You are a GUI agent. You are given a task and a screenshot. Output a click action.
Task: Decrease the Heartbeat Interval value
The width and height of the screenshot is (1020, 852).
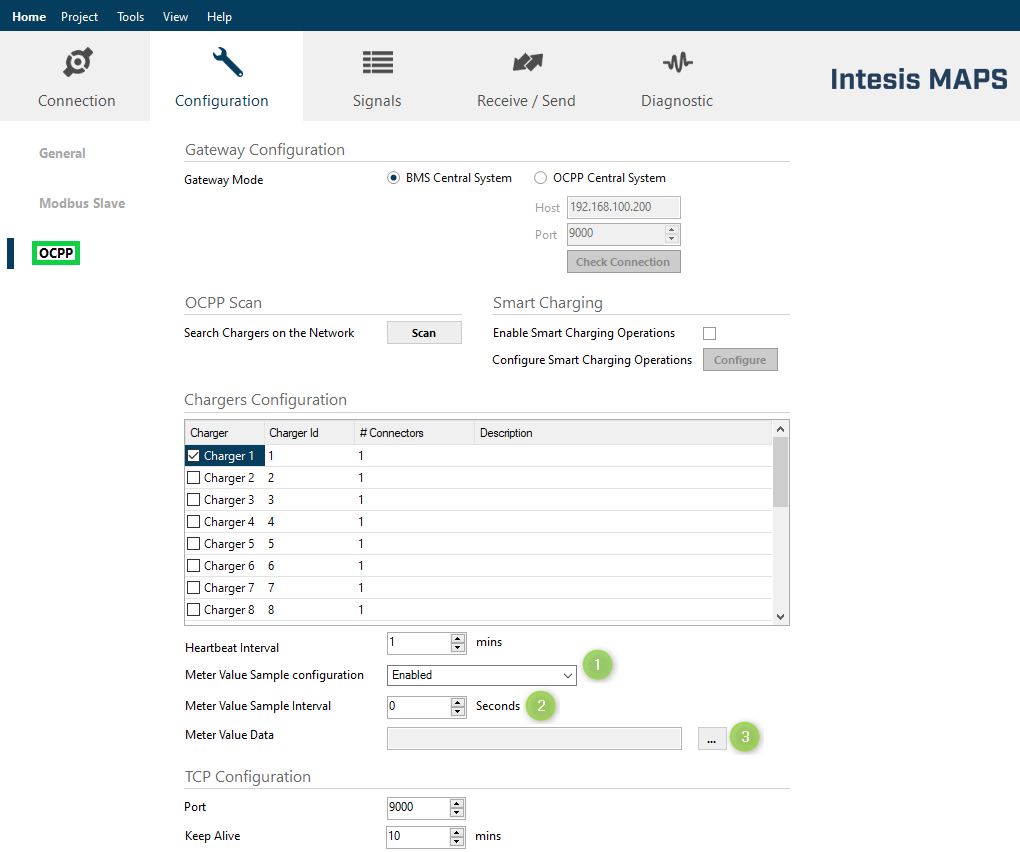[x=458, y=648]
